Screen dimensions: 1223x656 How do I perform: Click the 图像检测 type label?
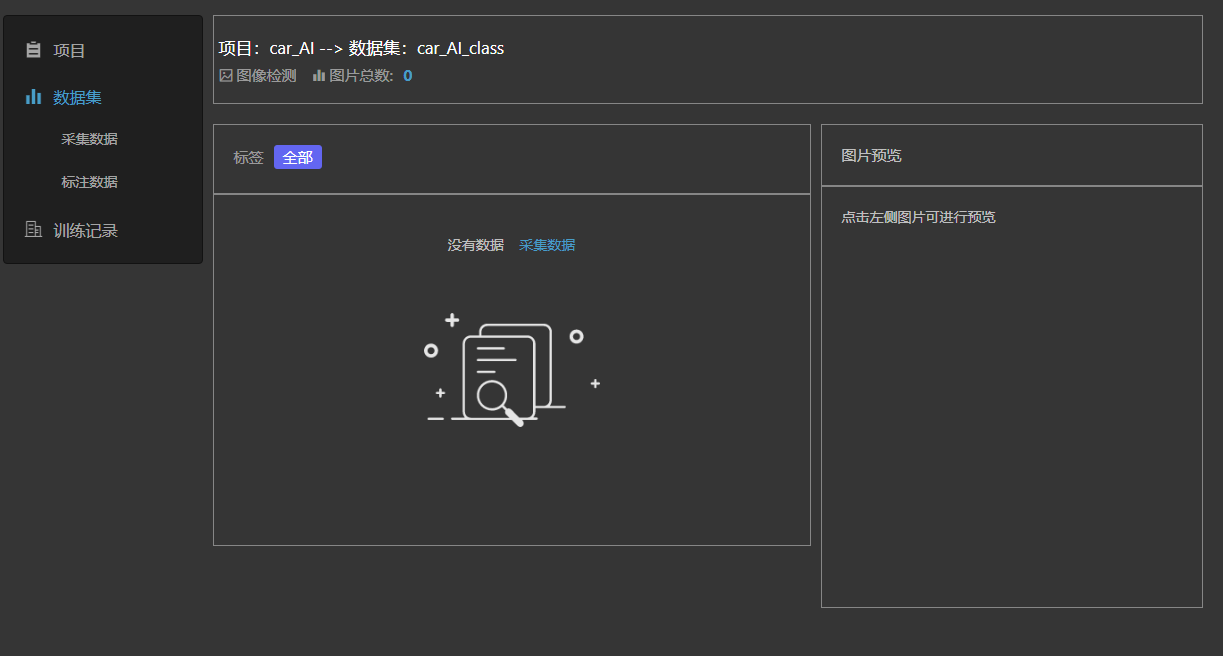(266, 76)
